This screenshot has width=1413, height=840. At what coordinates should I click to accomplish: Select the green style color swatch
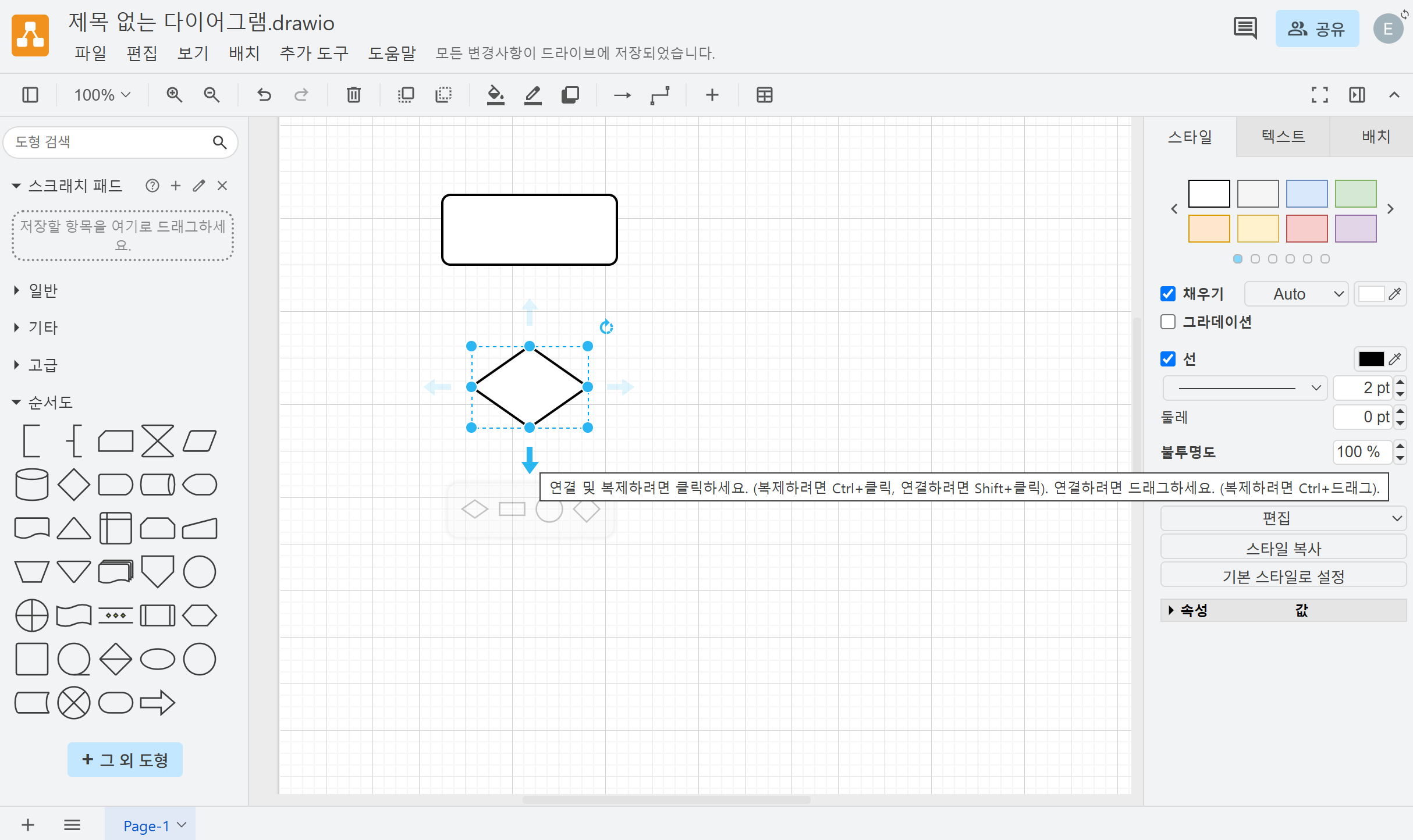[x=1355, y=194]
